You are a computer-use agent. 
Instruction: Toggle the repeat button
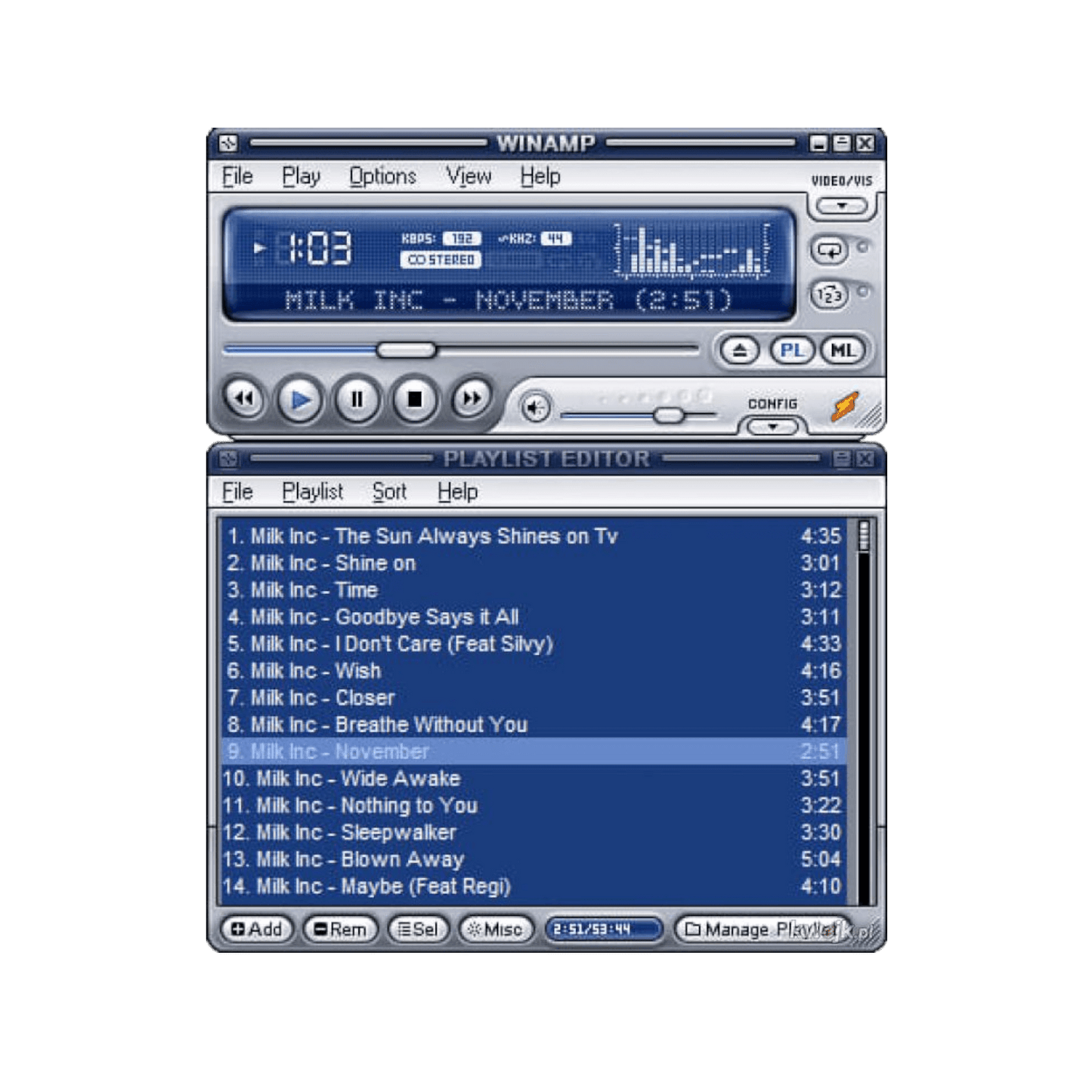click(x=830, y=250)
